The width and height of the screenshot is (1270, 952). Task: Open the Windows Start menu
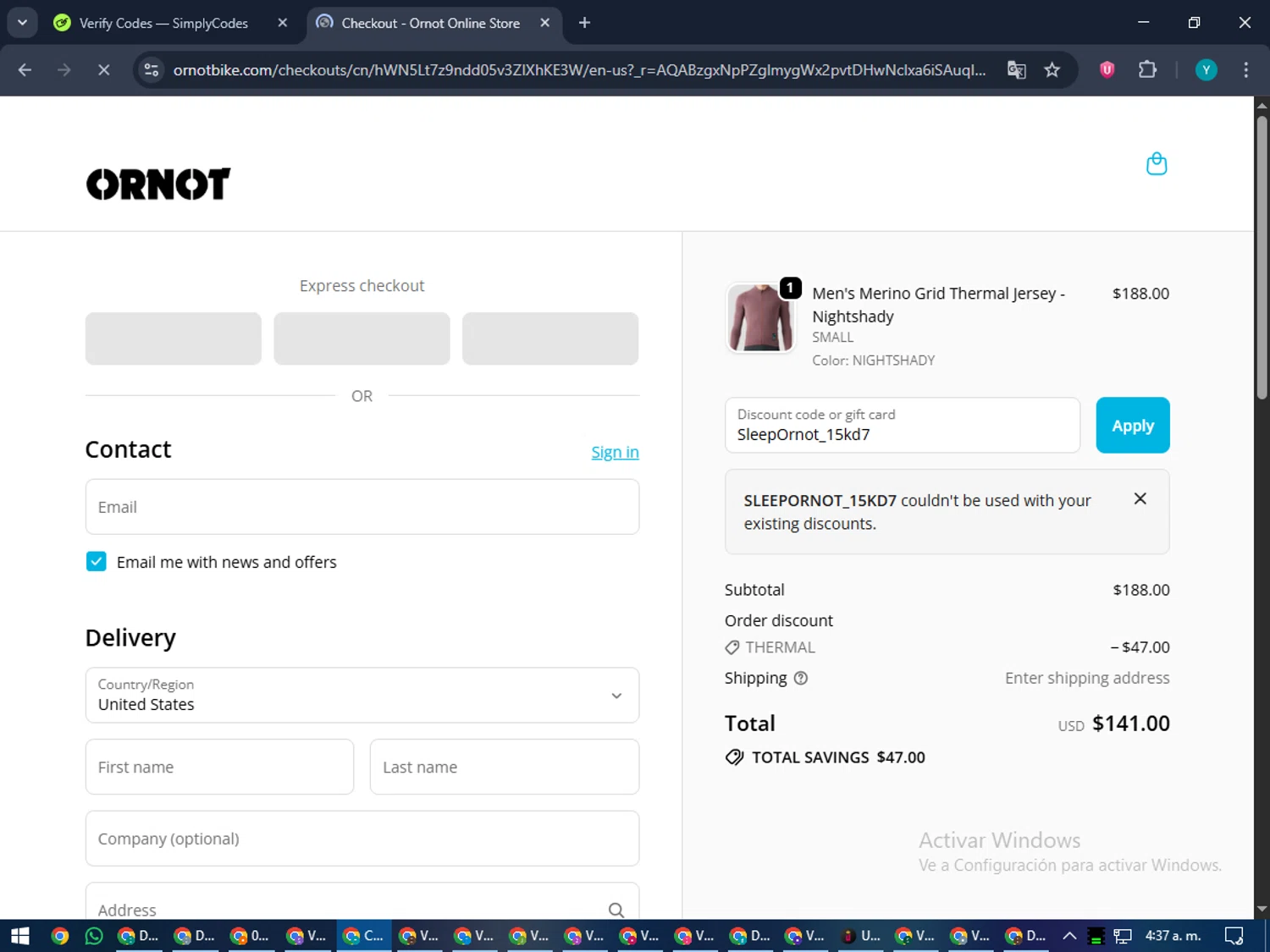pyautogui.click(x=19, y=936)
